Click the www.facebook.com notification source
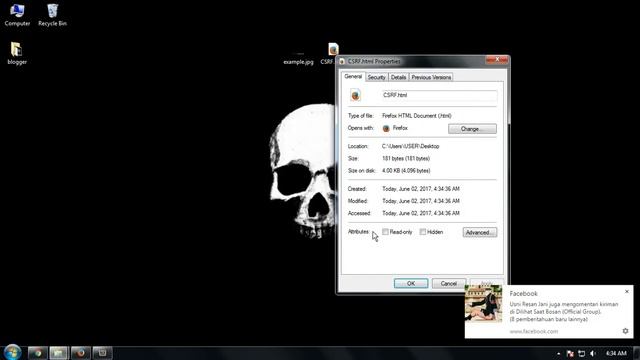Screen dimensions: 640x360 tap(533, 331)
